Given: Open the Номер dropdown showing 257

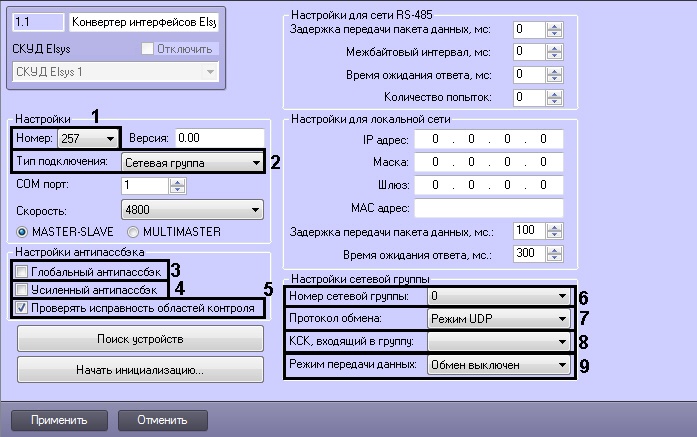Looking at the screenshot, I should point(110,136).
